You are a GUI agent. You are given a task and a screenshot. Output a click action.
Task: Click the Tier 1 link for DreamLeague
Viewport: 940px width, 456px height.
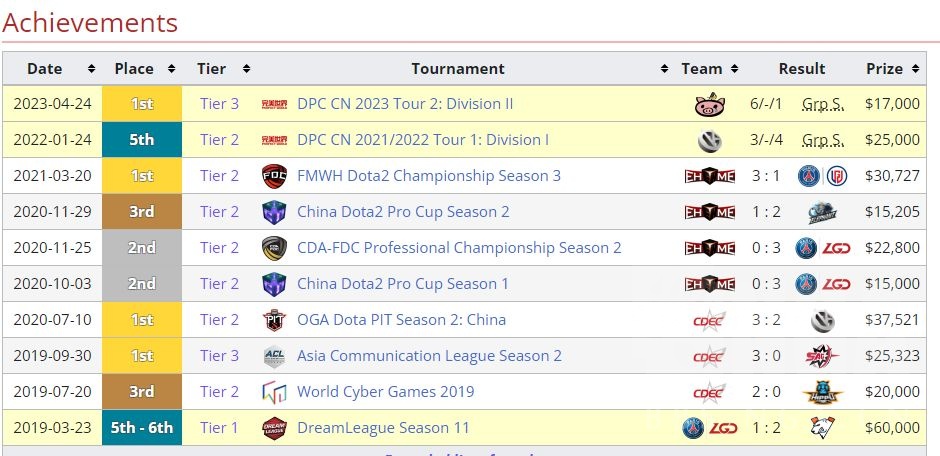point(219,428)
